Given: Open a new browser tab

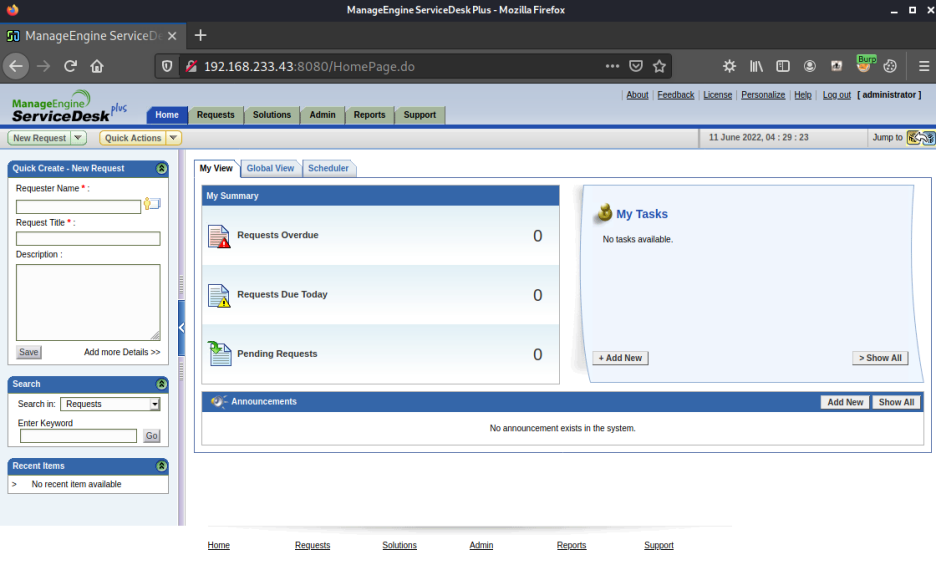Looking at the screenshot, I should (201, 36).
